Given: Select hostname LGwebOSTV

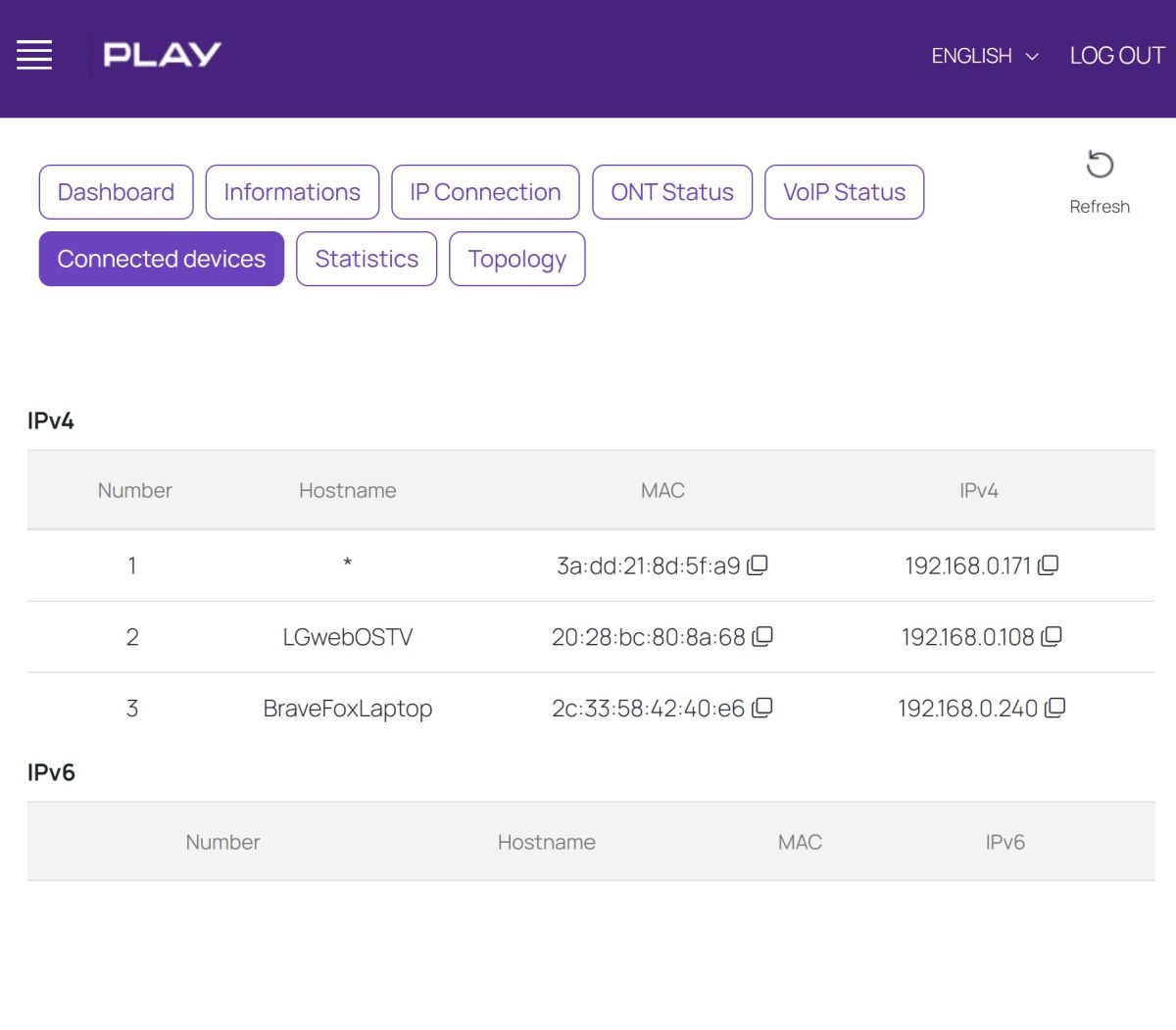Looking at the screenshot, I should point(348,637).
